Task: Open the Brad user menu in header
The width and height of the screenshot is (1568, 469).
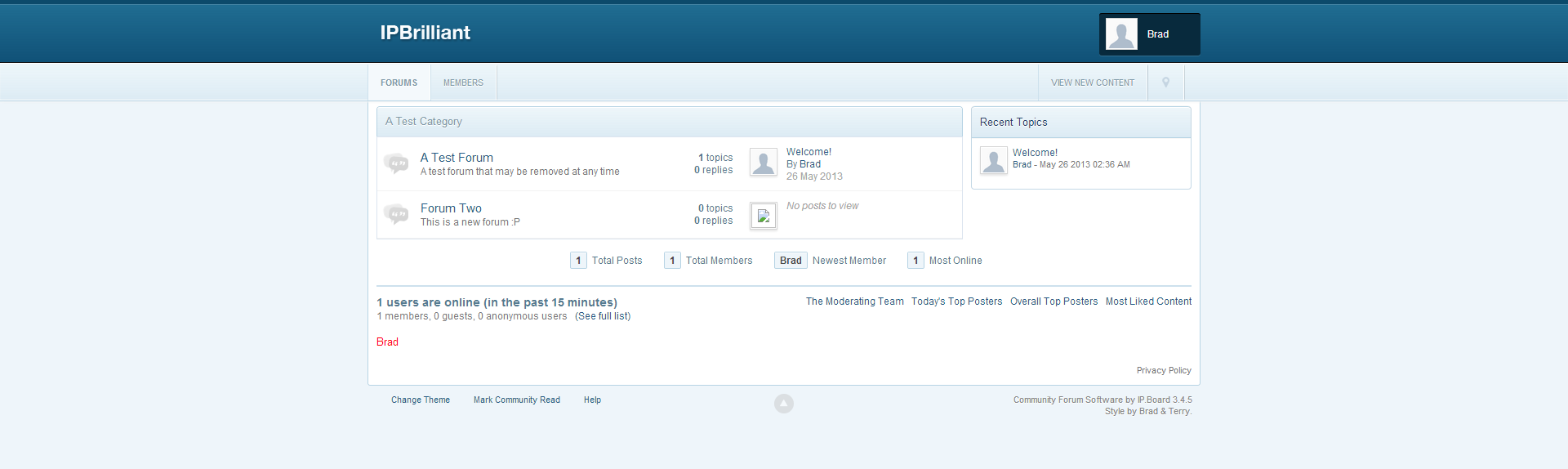Action: (x=1157, y=34)
